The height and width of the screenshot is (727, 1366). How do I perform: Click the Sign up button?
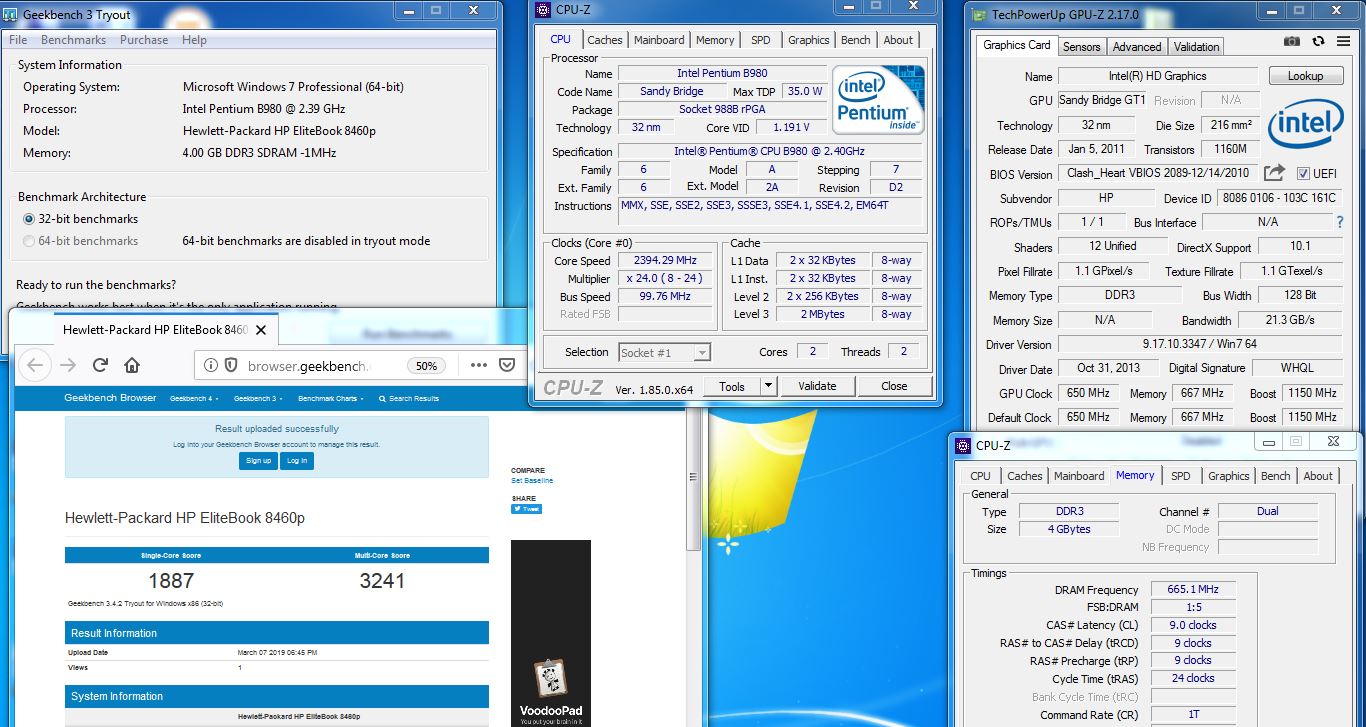tap(258, 460)
